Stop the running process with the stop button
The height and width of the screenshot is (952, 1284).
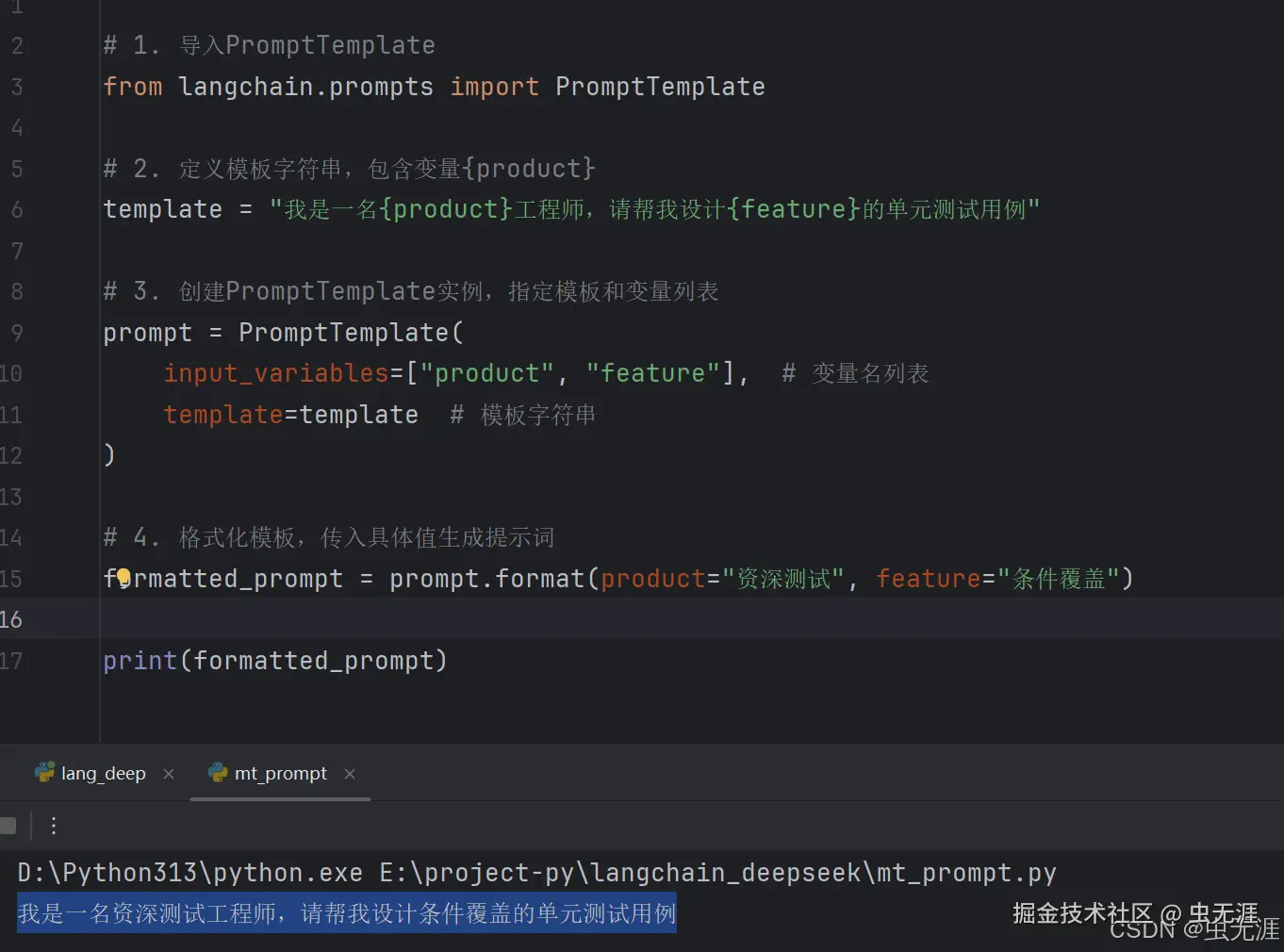pos(8,826)
